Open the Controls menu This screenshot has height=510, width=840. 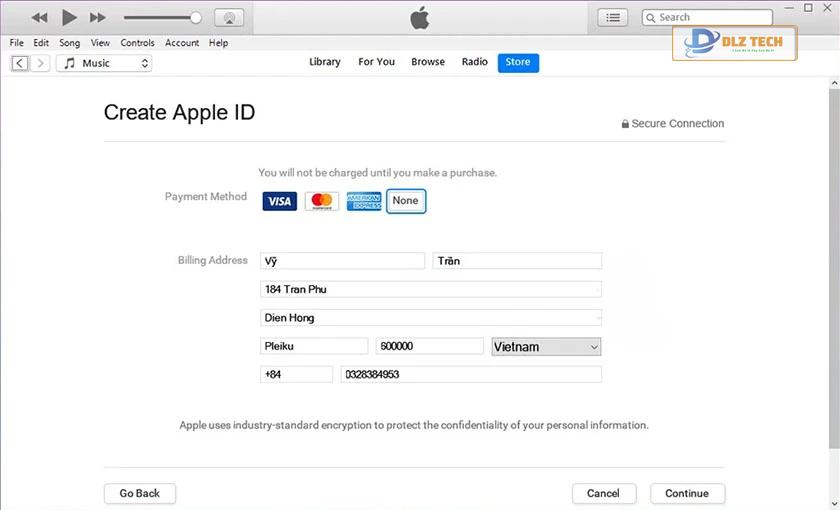point(137,43)
